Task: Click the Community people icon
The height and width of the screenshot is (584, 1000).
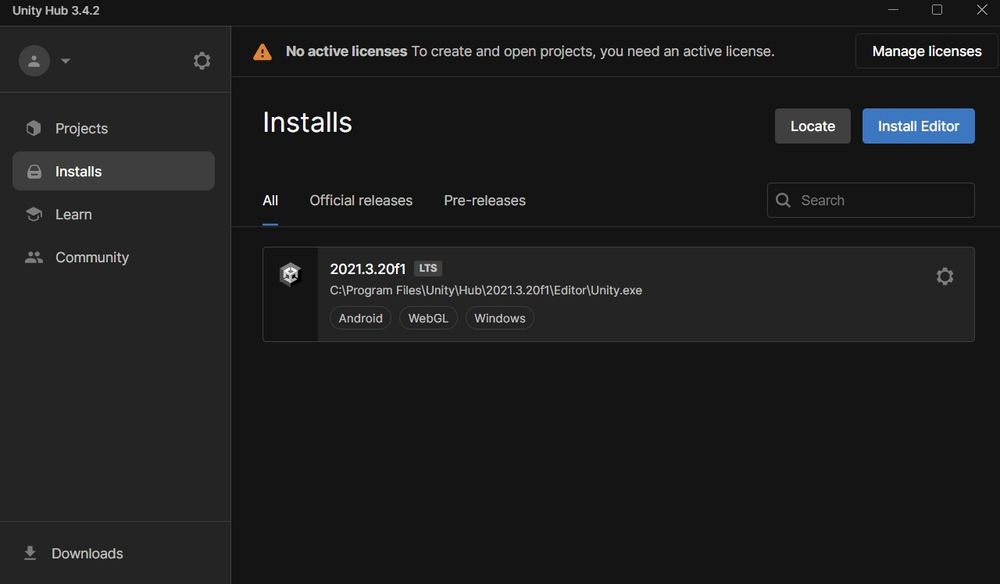Action: [32, 256]
